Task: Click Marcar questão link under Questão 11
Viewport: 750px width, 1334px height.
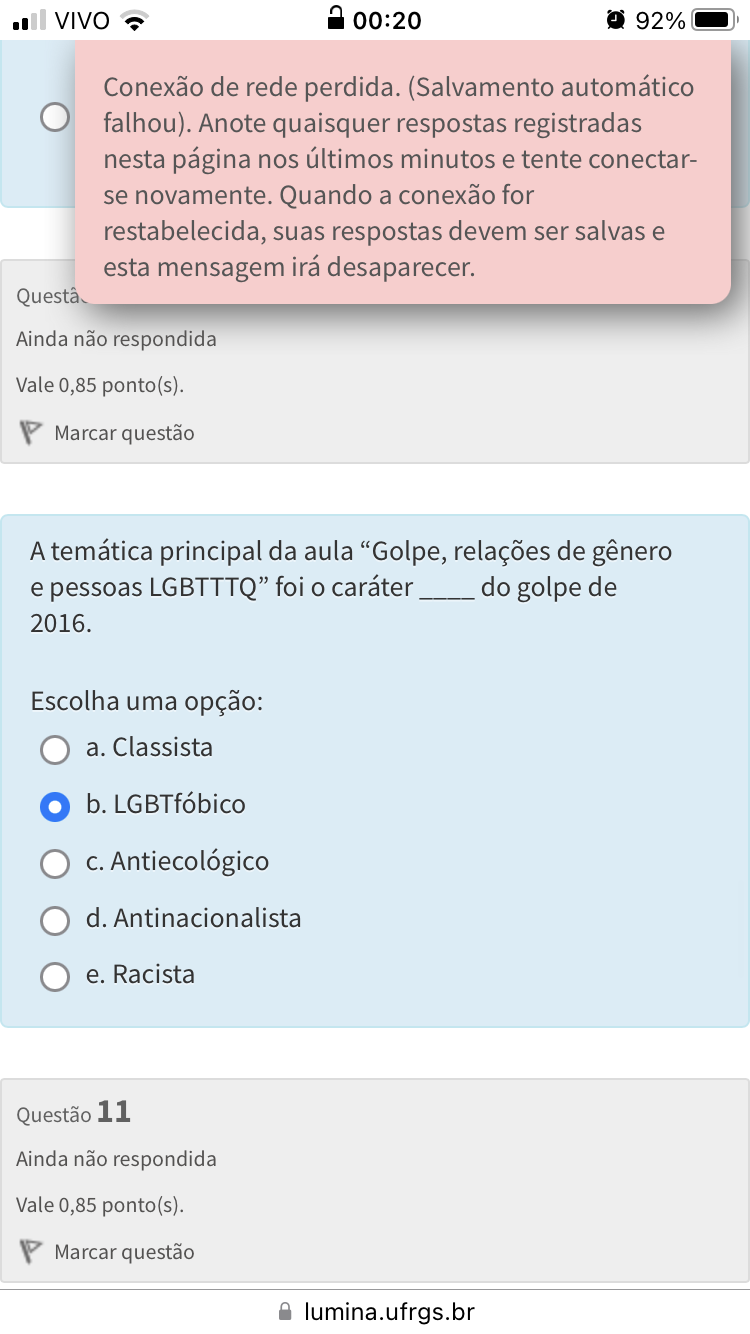Action: [124, 1252]
